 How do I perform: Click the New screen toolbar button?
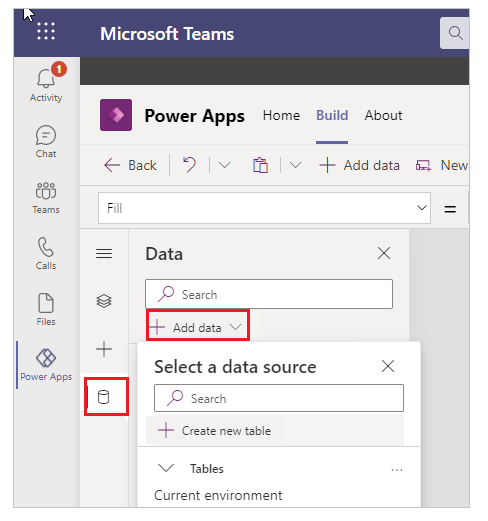pos(442,165)
